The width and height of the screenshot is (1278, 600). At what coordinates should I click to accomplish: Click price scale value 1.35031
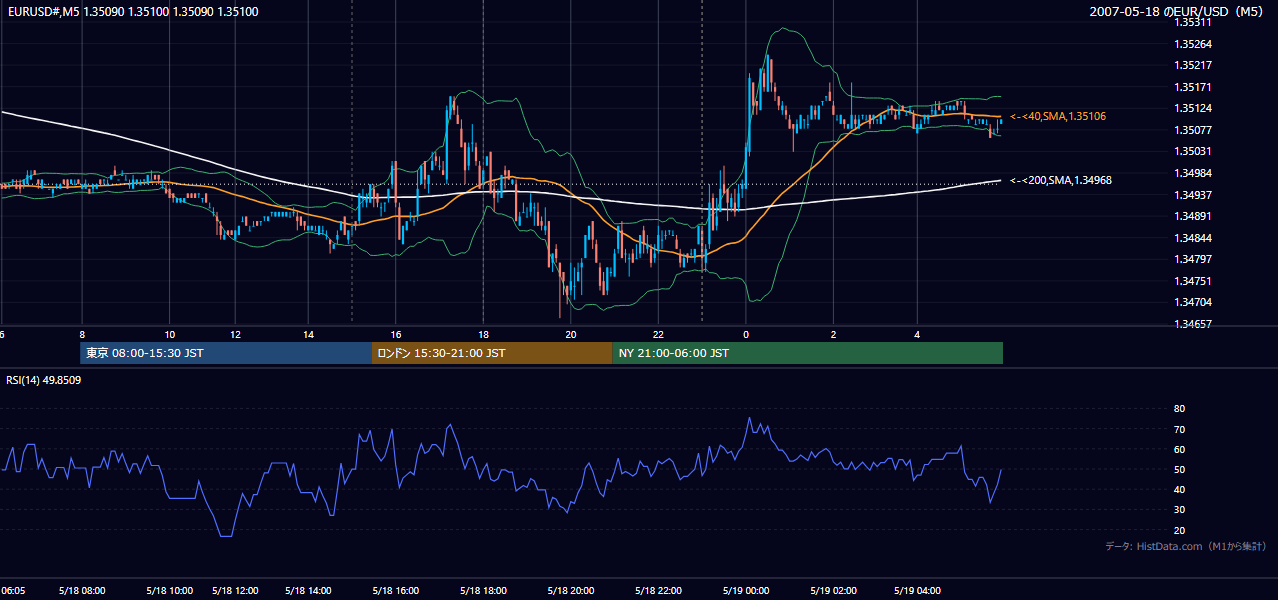tap(1193, 151)
